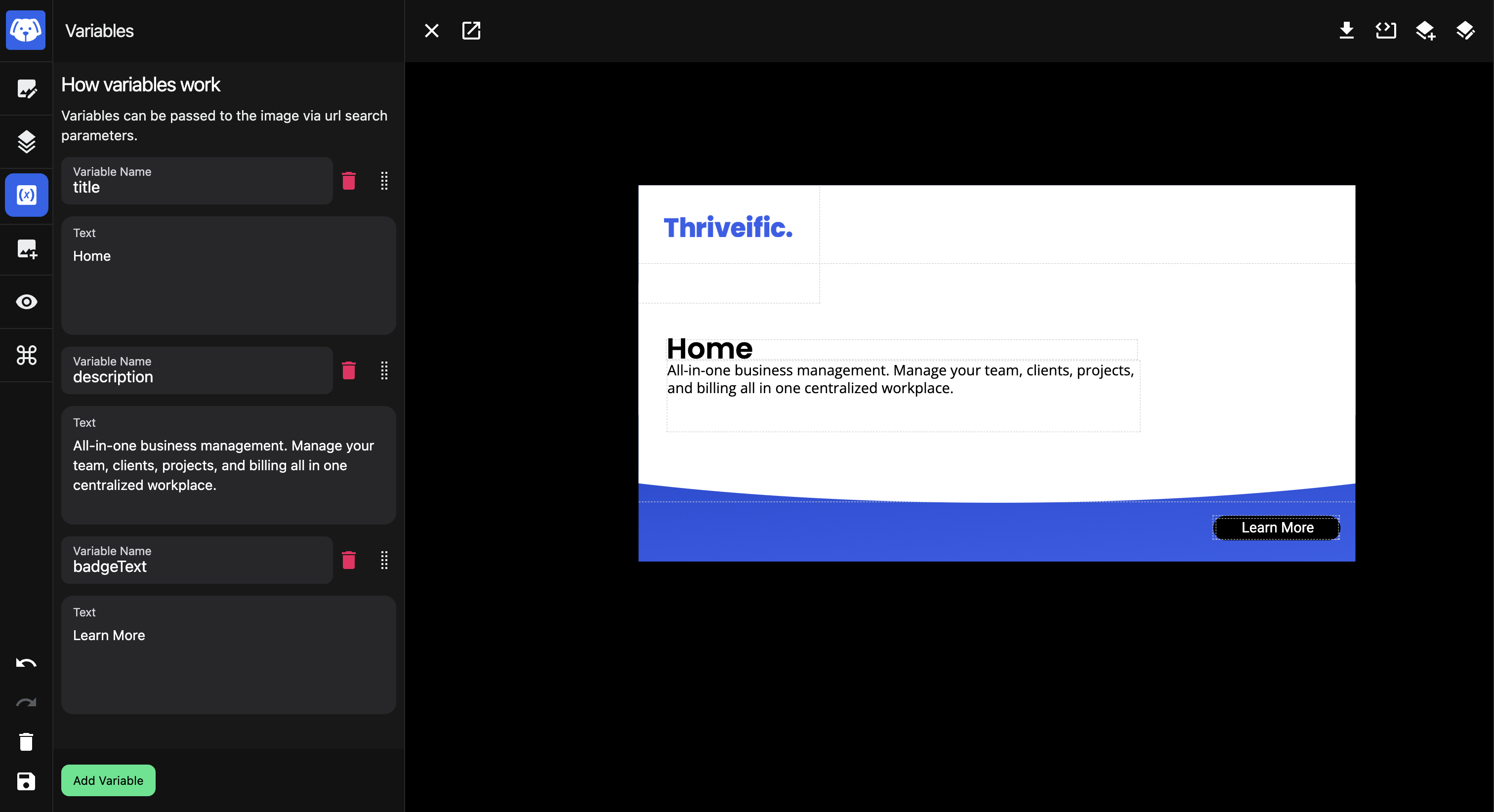The image size is (1494, 812).
Task: Select the Learn More badge on canvas
Action: click(1277, 527)
